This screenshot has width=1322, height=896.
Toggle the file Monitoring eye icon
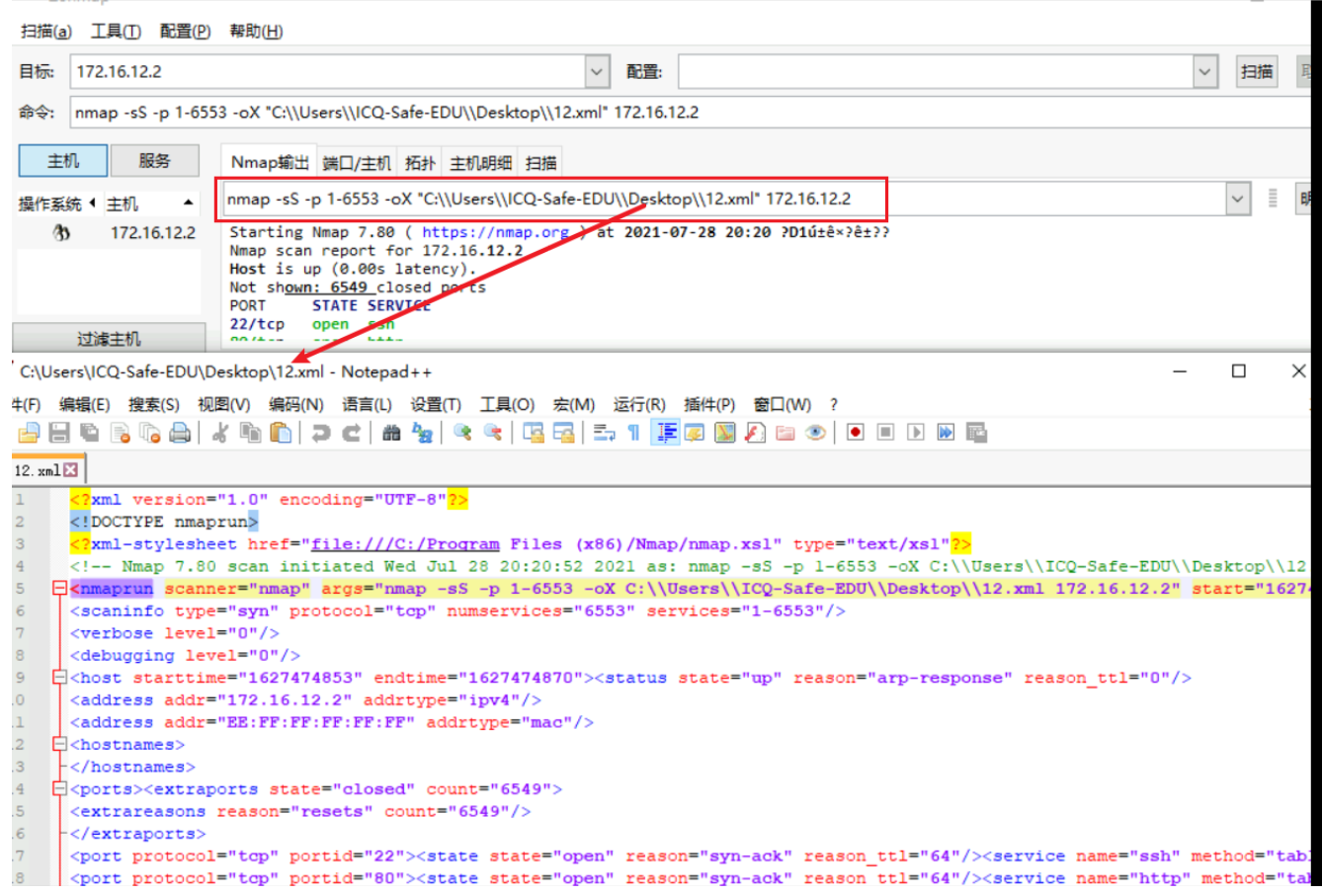[x=815, y=433]
